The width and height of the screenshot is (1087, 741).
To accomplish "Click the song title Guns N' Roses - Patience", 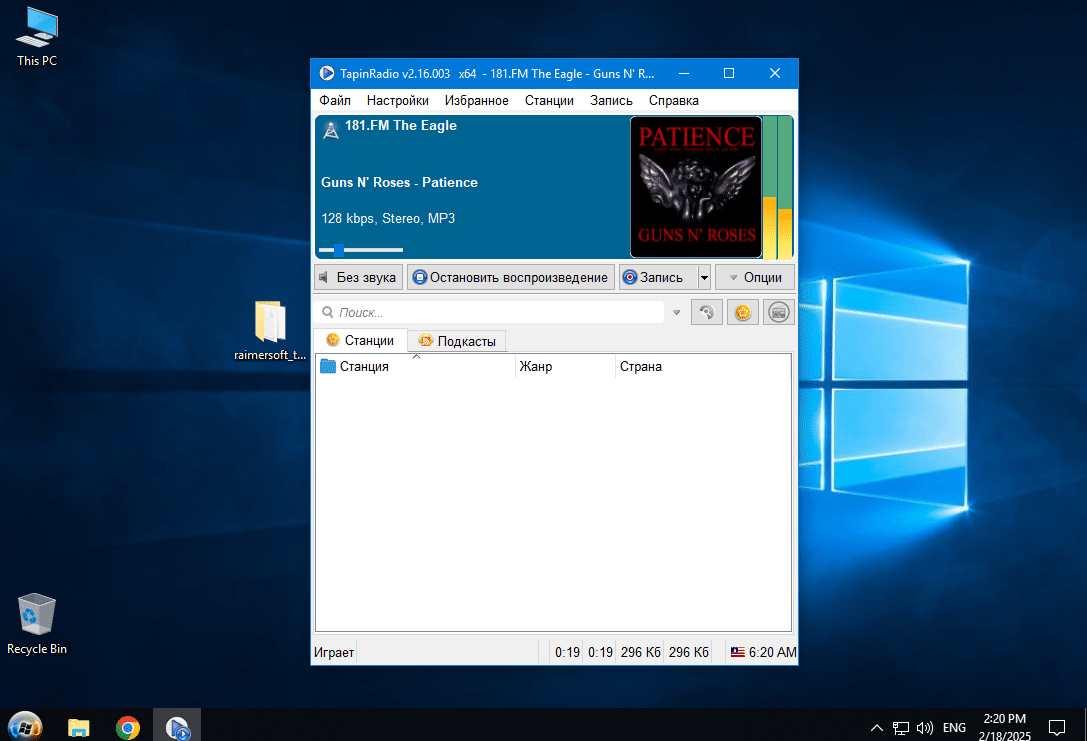I will [x=399, y=182].
